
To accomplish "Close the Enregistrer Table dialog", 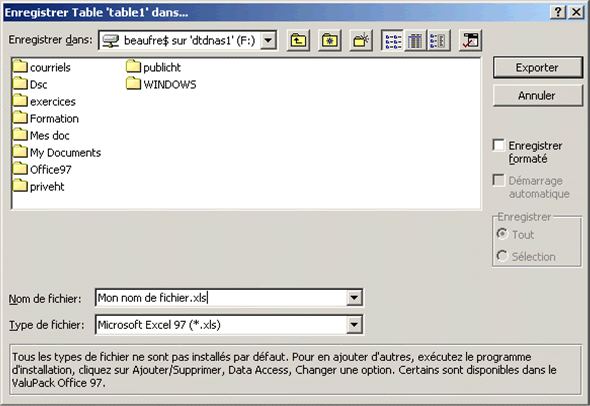I will tap(576, 12).
